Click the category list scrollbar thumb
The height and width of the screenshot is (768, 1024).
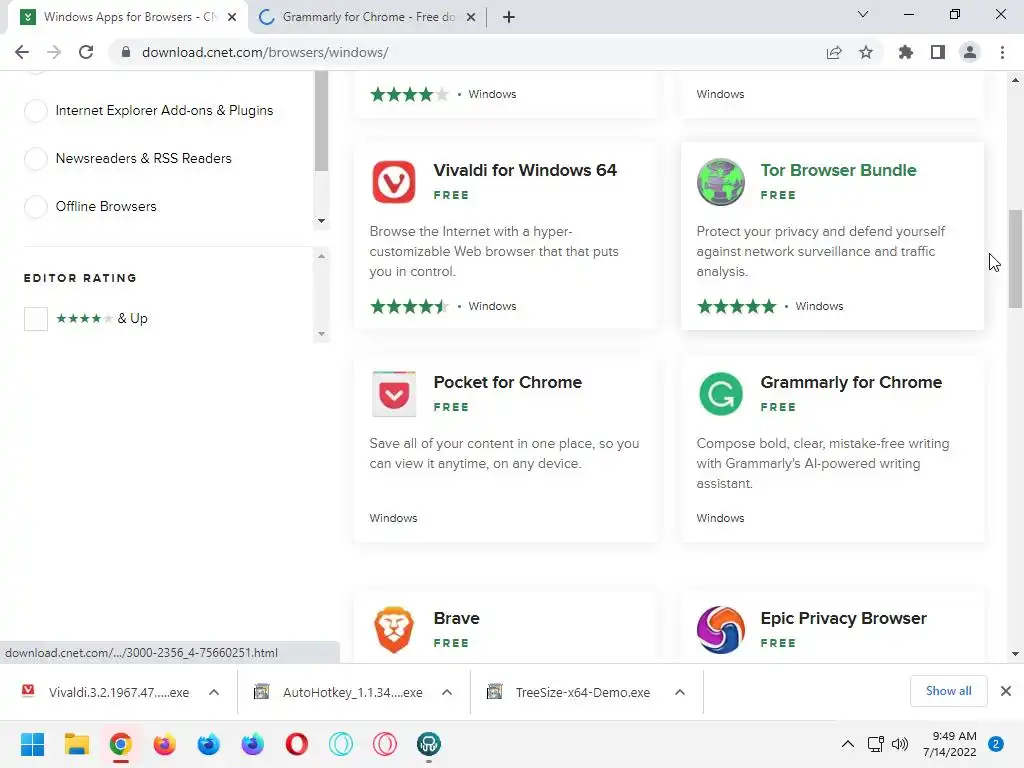pyautogui.click(x=321, y=121)
